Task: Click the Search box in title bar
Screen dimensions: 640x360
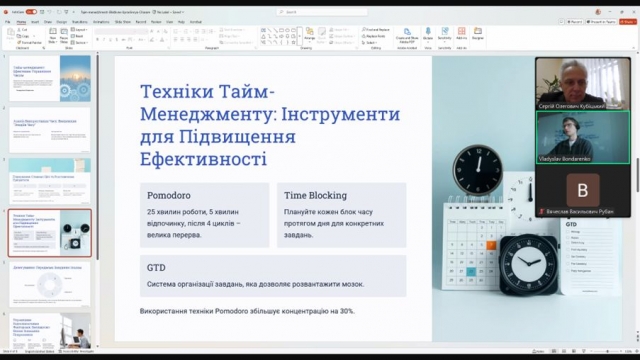Action: (322, 12)
